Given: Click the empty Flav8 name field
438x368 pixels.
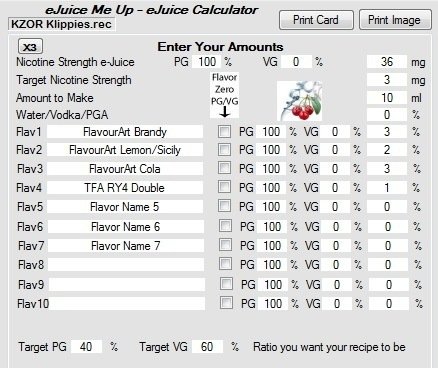Looking at the screenshot, I should click(x=126, y=265).
